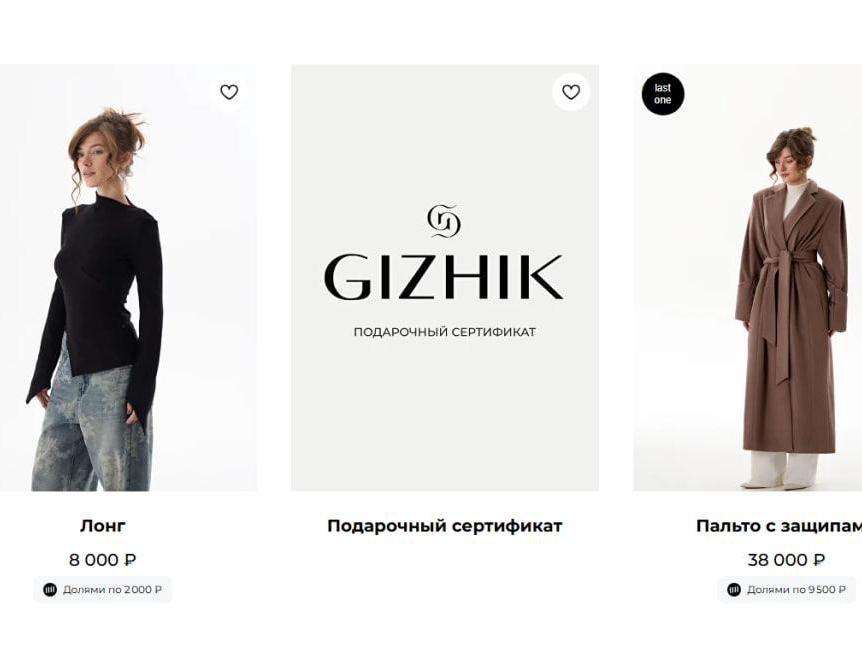Viewport: 862px width, 647px height.
Task: Click the 38 000 ₽ price
Action: [786, 560]
